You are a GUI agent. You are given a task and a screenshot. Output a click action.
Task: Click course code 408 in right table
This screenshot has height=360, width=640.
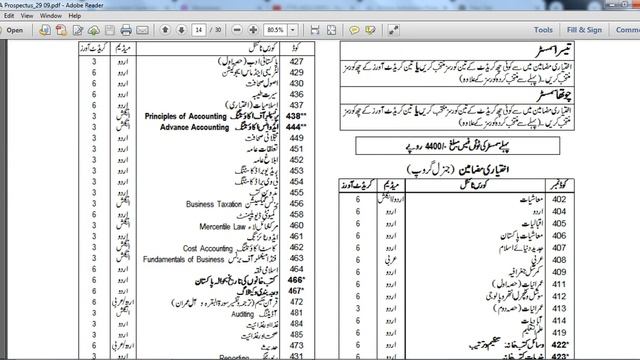(559, 260)
